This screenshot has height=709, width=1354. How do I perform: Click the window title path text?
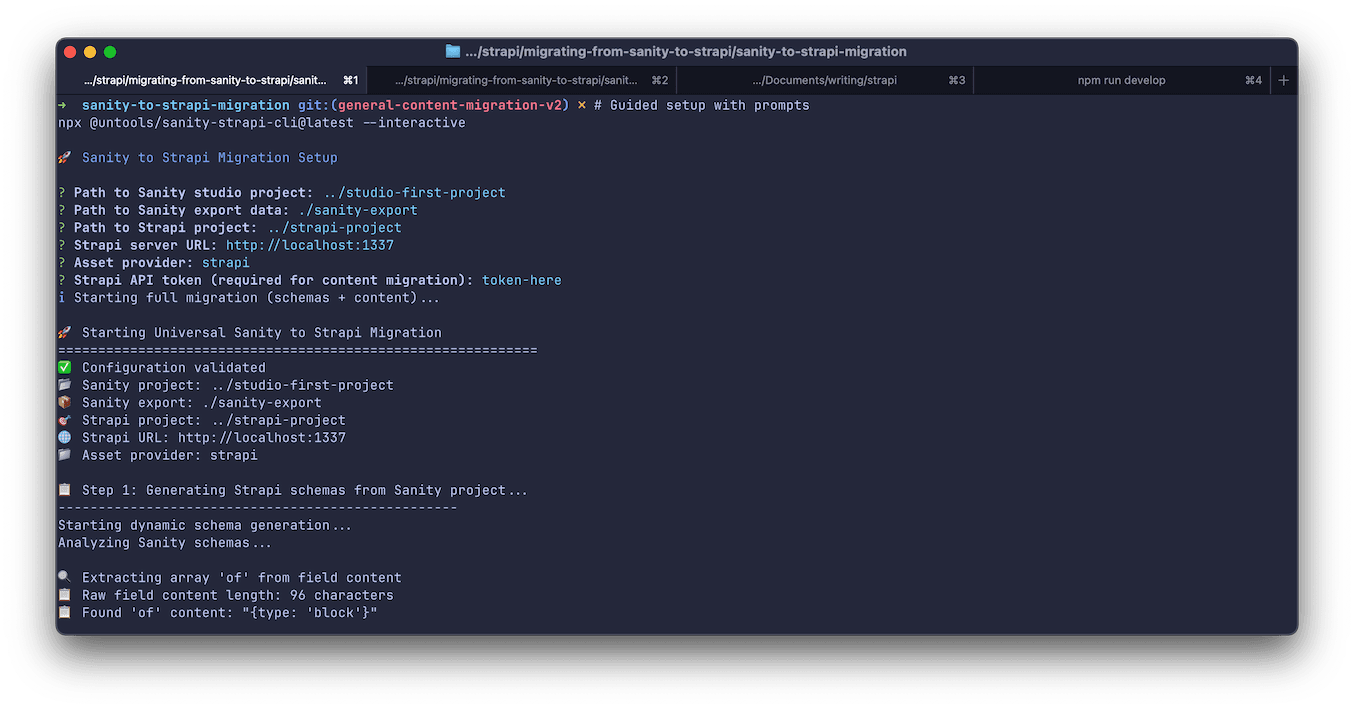686,51
